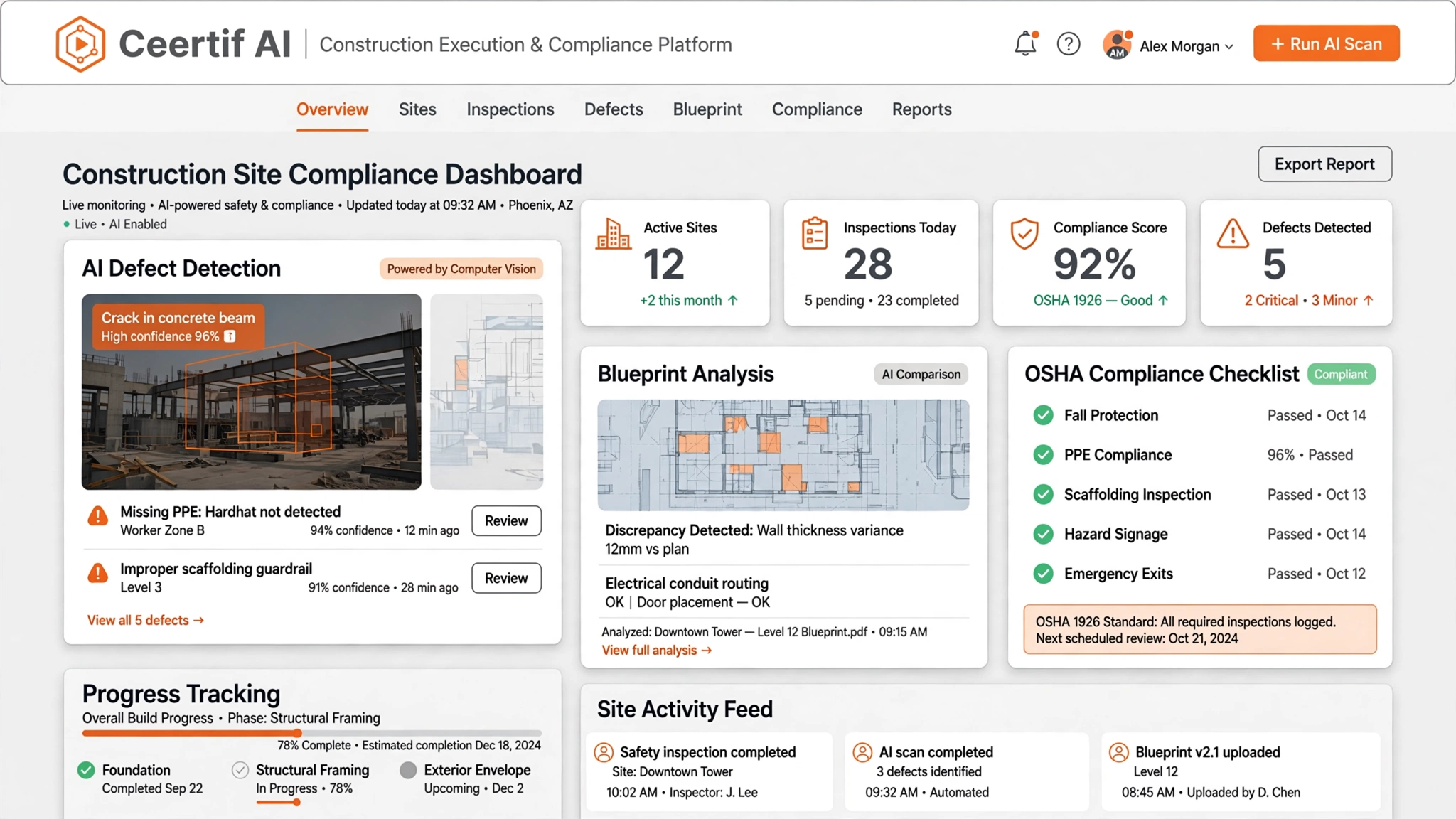1456x819 pixels.
Task: Open the notifications bell
Action: pyautogui.click(x=1025, y=44)
